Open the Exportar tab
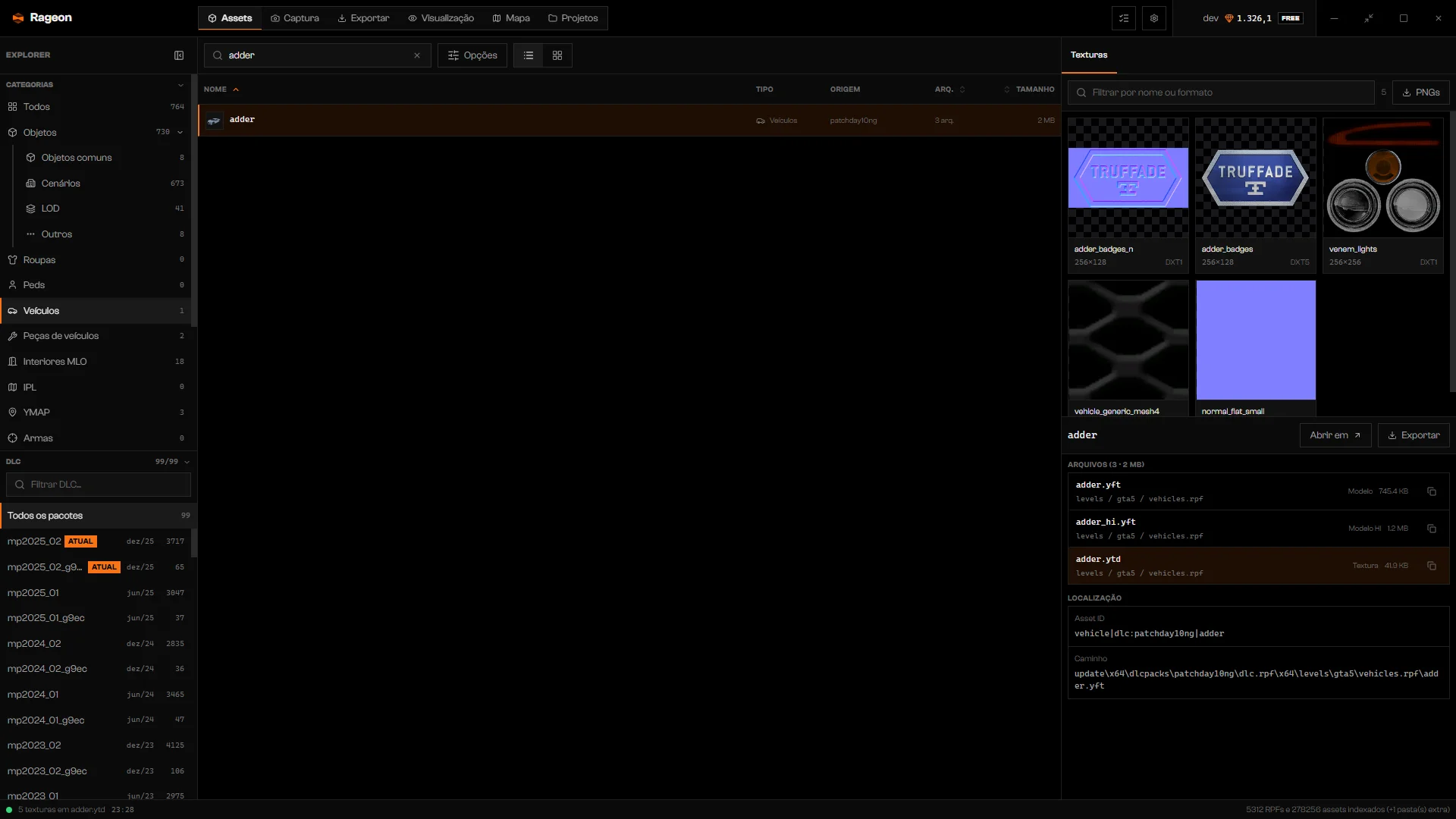Screen dimensions: 1456x819 coord(363,18)
